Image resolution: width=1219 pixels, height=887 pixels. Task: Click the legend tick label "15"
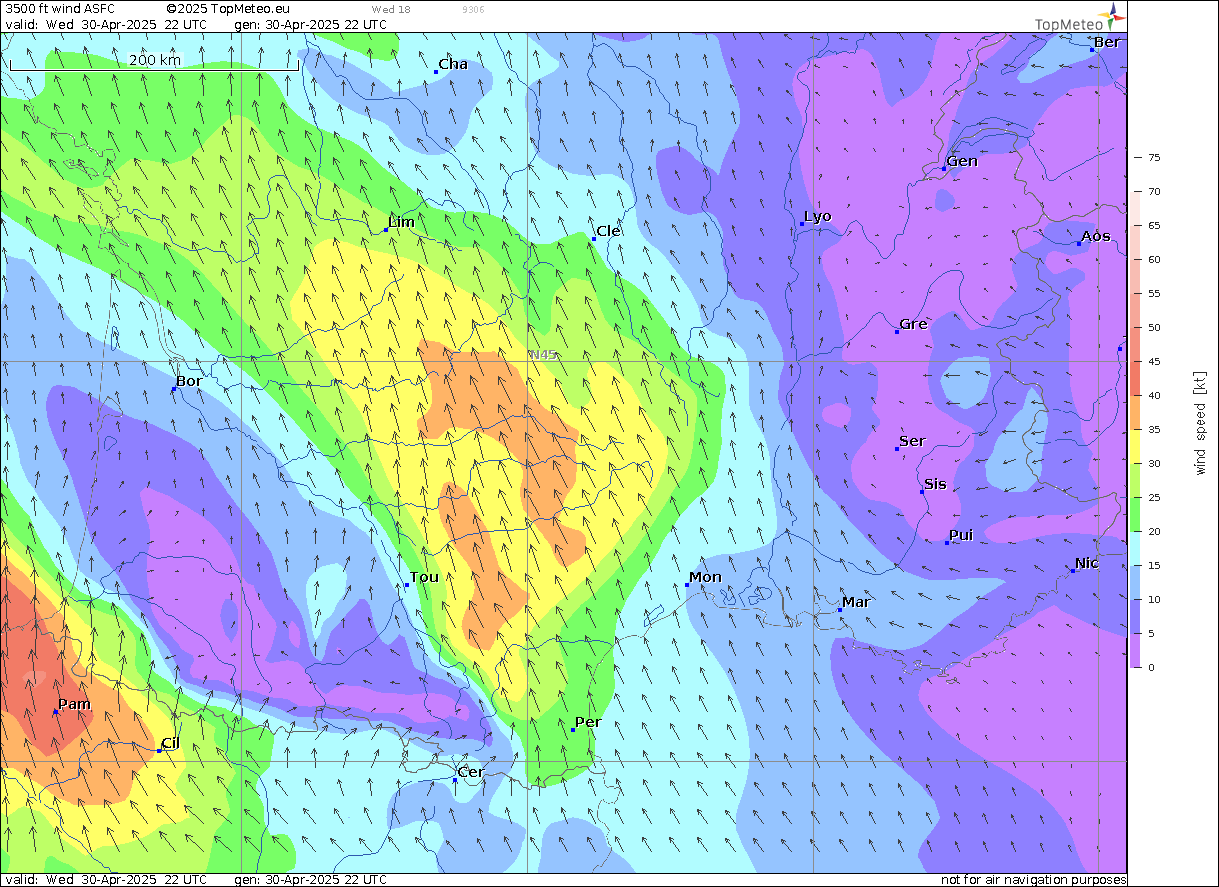[x=1154, y=565]
